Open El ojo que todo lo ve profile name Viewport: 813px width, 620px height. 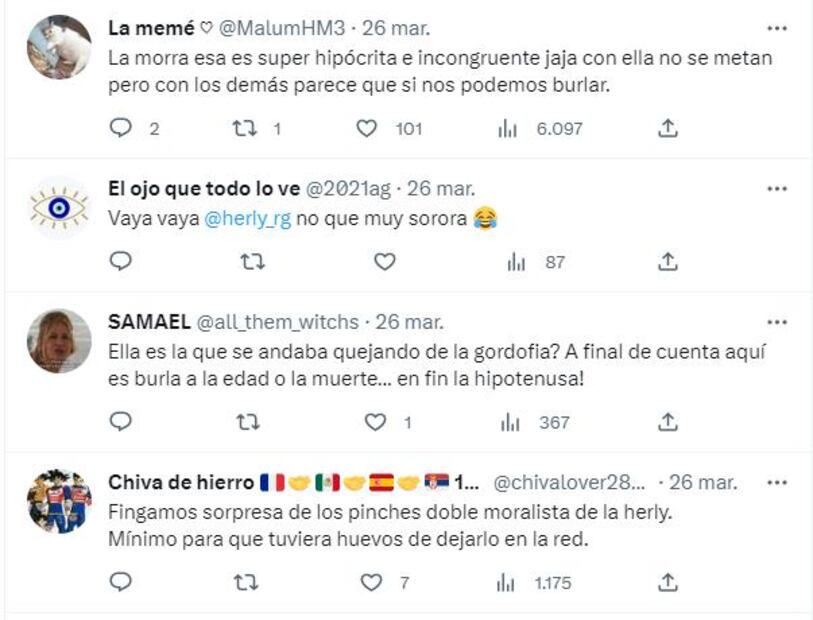pos(203,189)
